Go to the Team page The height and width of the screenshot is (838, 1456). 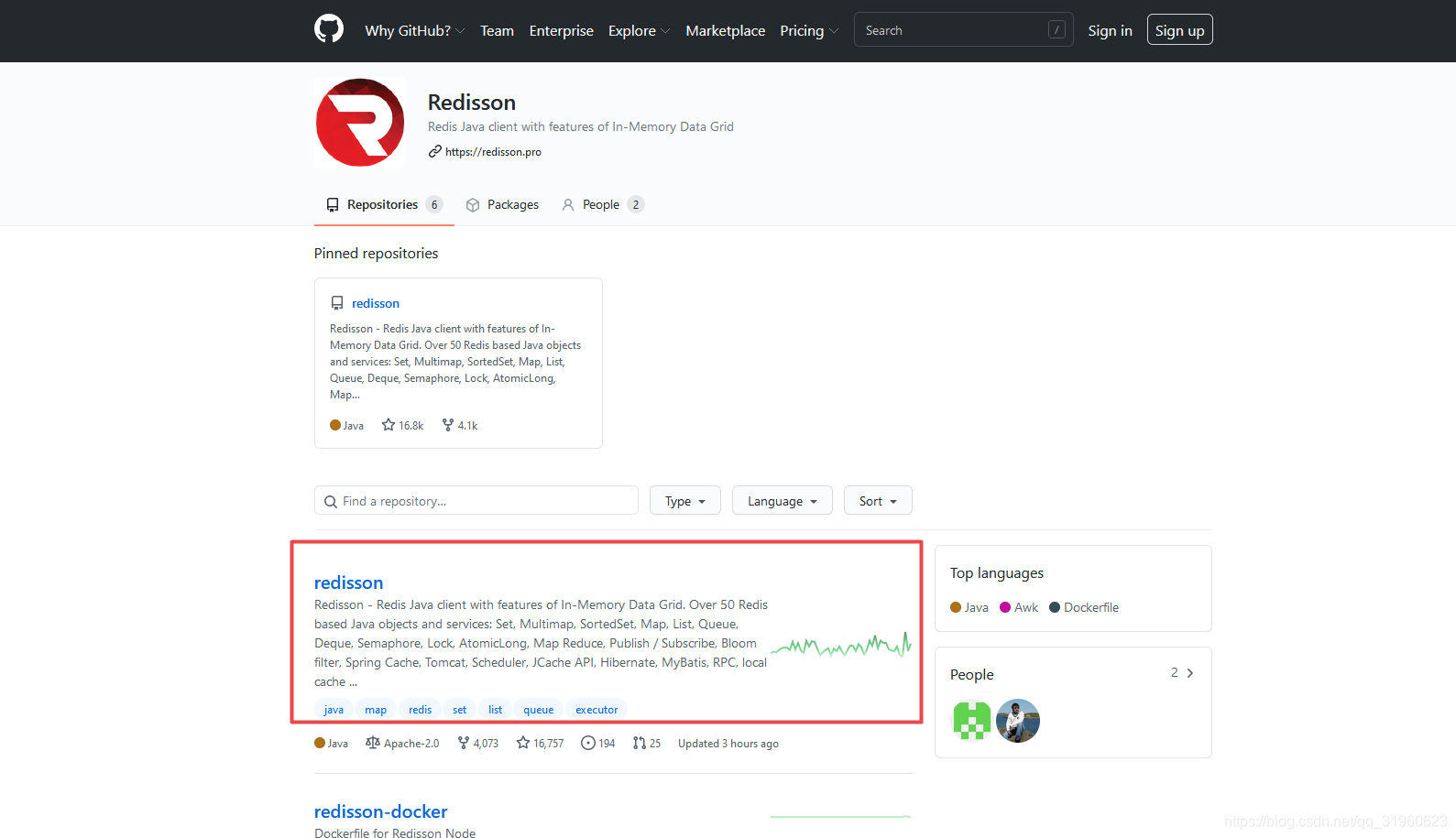(x=498, y=30)
